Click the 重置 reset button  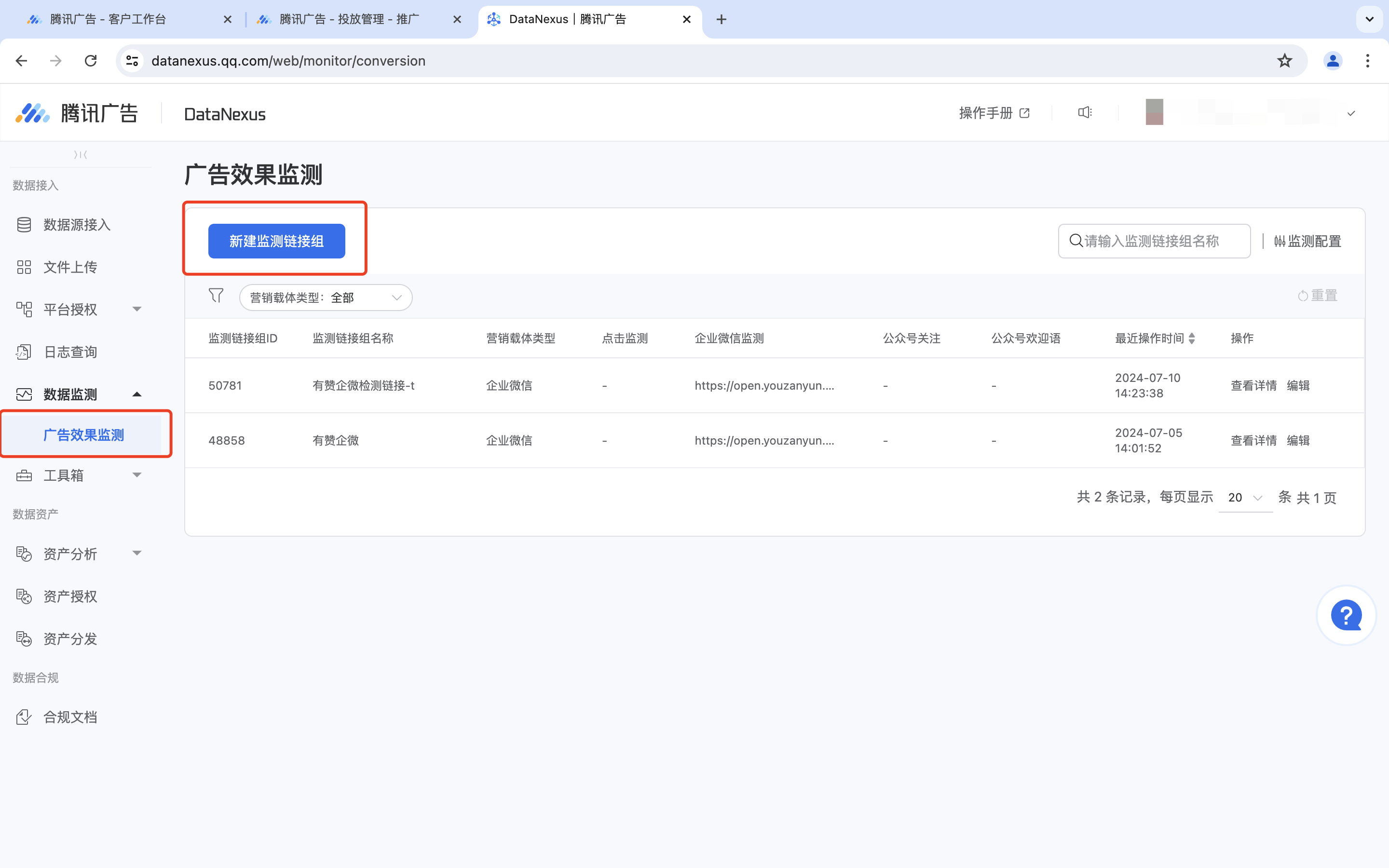(x=1318, y=296)
